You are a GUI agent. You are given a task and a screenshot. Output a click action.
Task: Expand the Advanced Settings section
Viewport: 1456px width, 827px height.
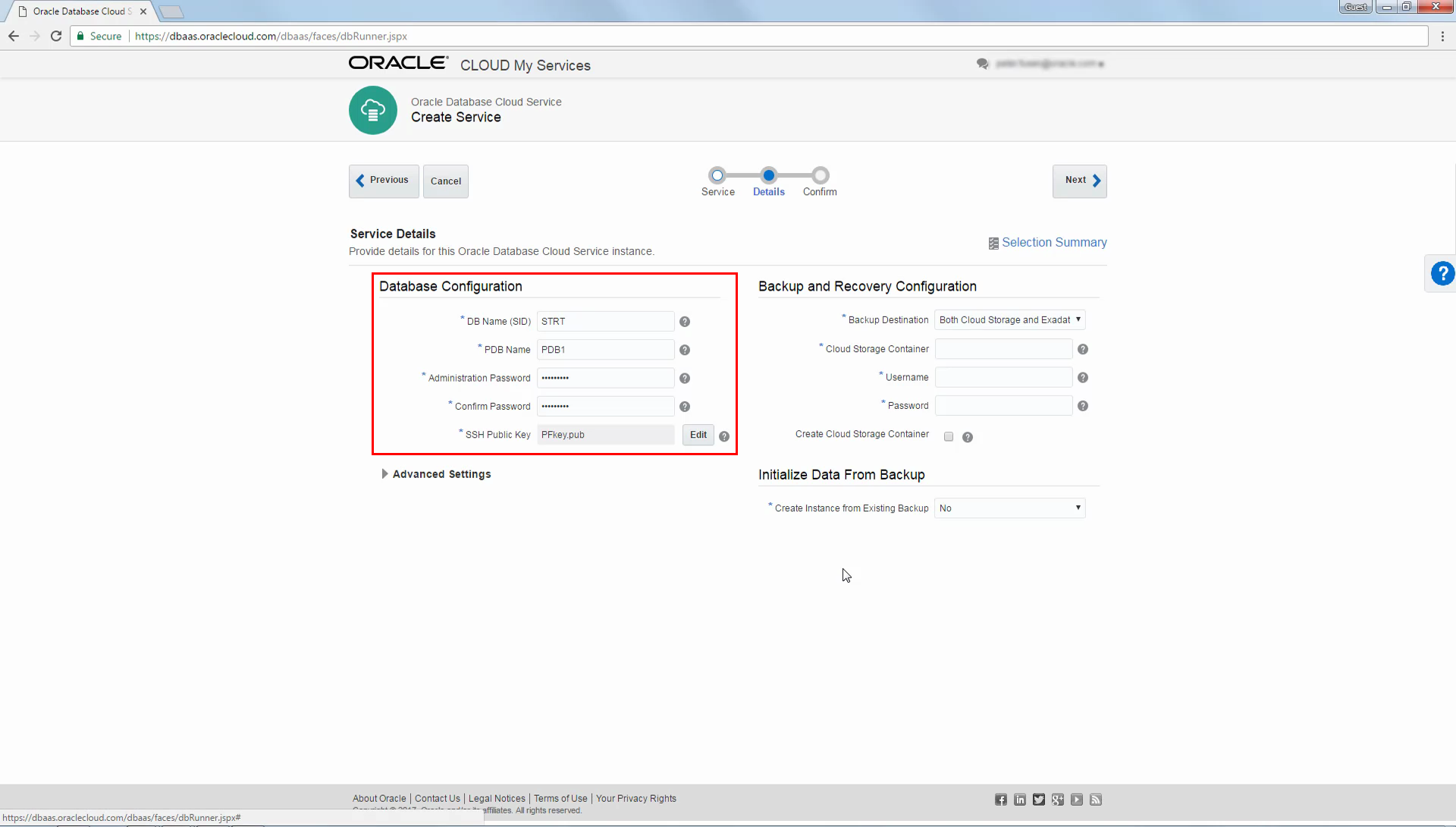click(x=436, y=474)
